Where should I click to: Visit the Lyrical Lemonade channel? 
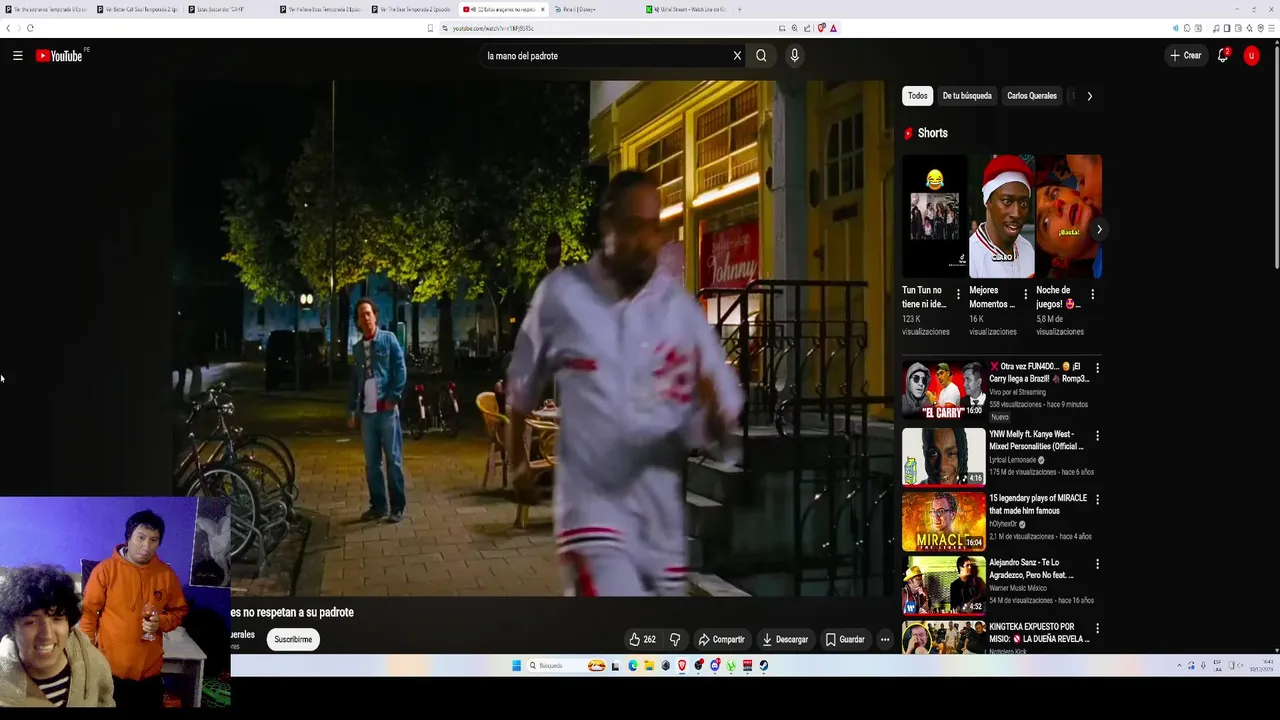[x=1013, y=460]
